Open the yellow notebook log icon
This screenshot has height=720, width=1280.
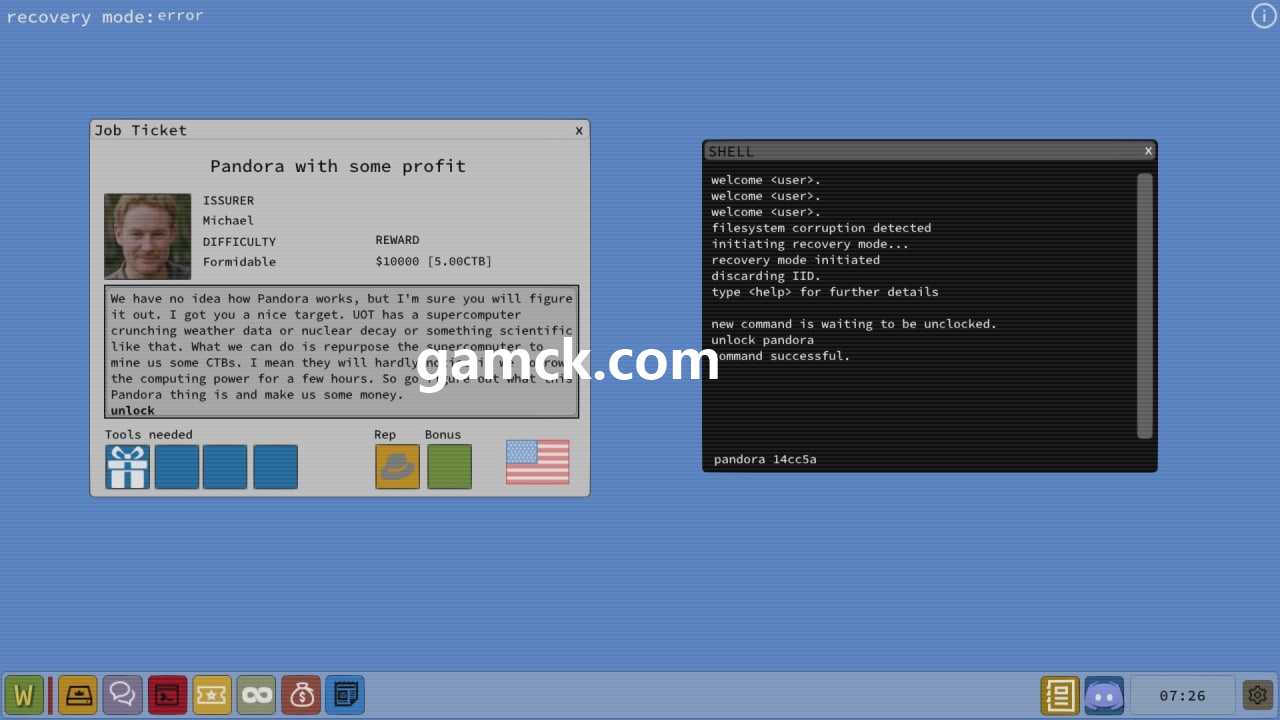(x=1060, y=695)
